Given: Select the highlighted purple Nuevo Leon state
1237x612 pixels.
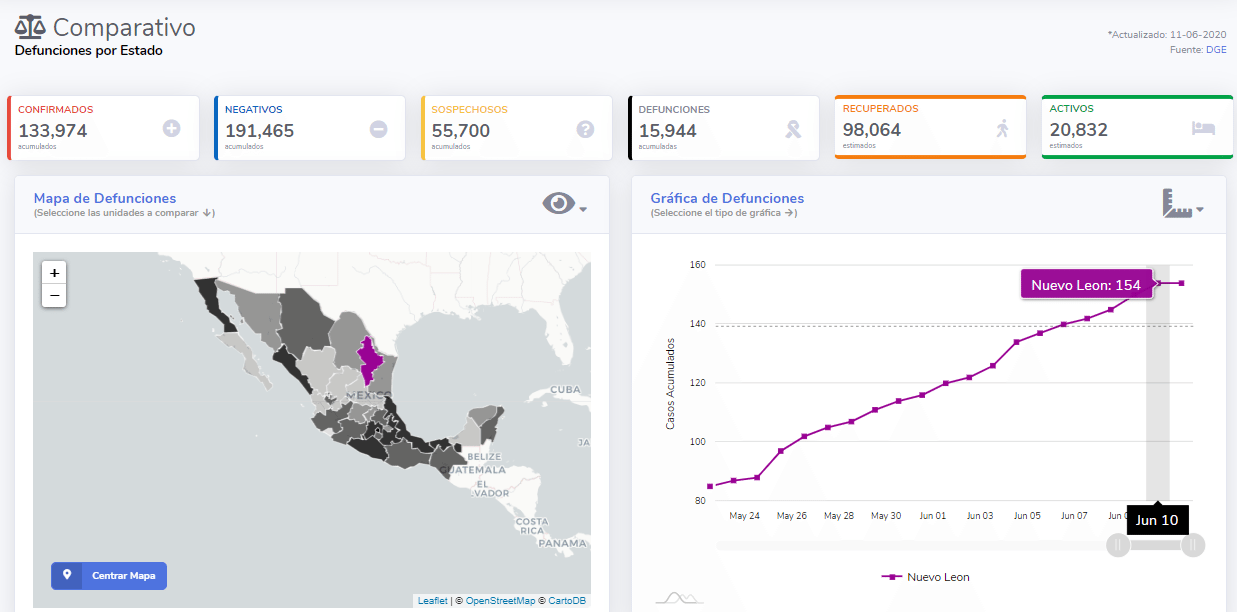Looking at the screenshot, I should (370, 360).
